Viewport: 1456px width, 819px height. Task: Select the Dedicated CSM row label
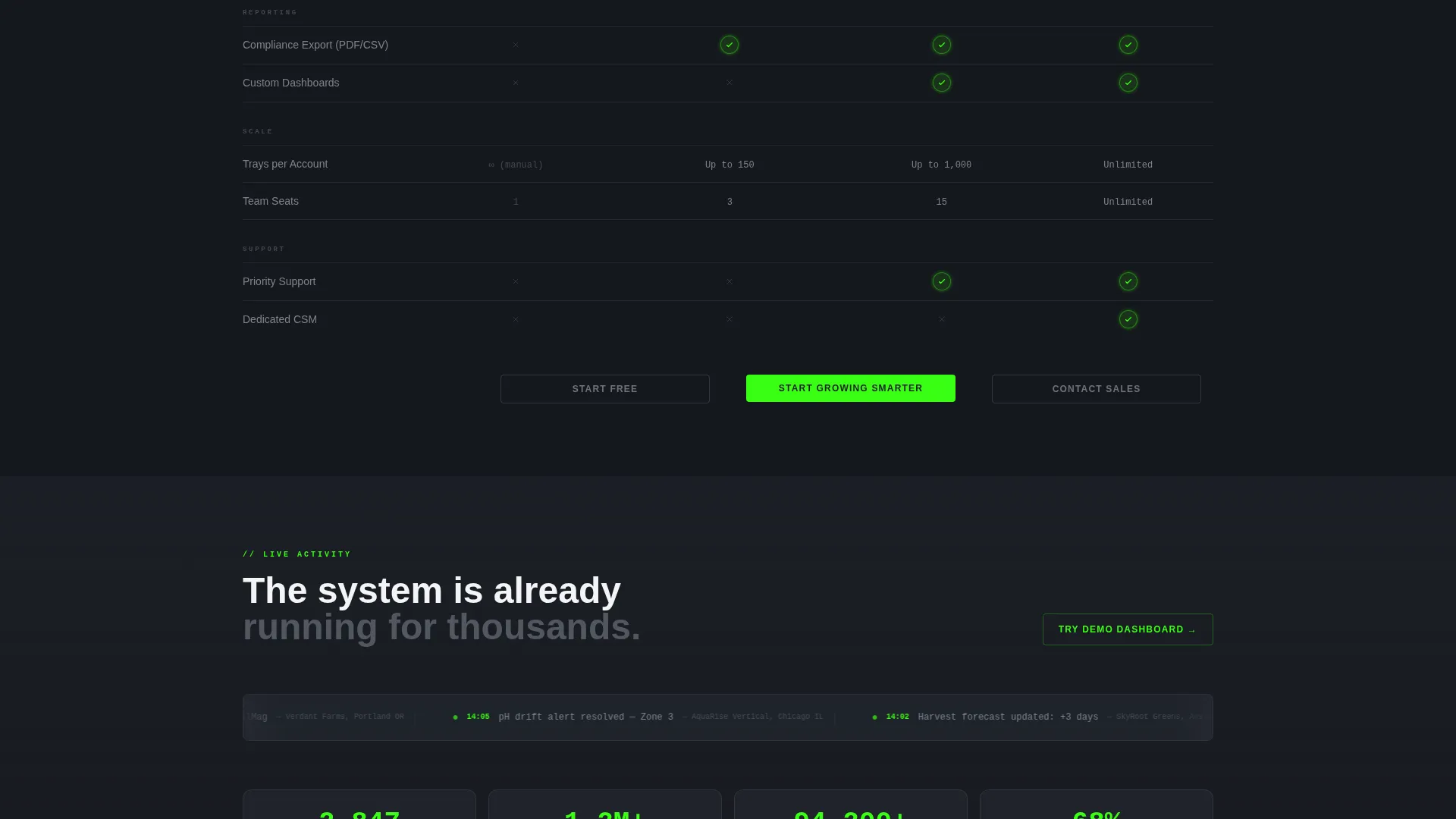pyautogui.click(x=280, y=319)
